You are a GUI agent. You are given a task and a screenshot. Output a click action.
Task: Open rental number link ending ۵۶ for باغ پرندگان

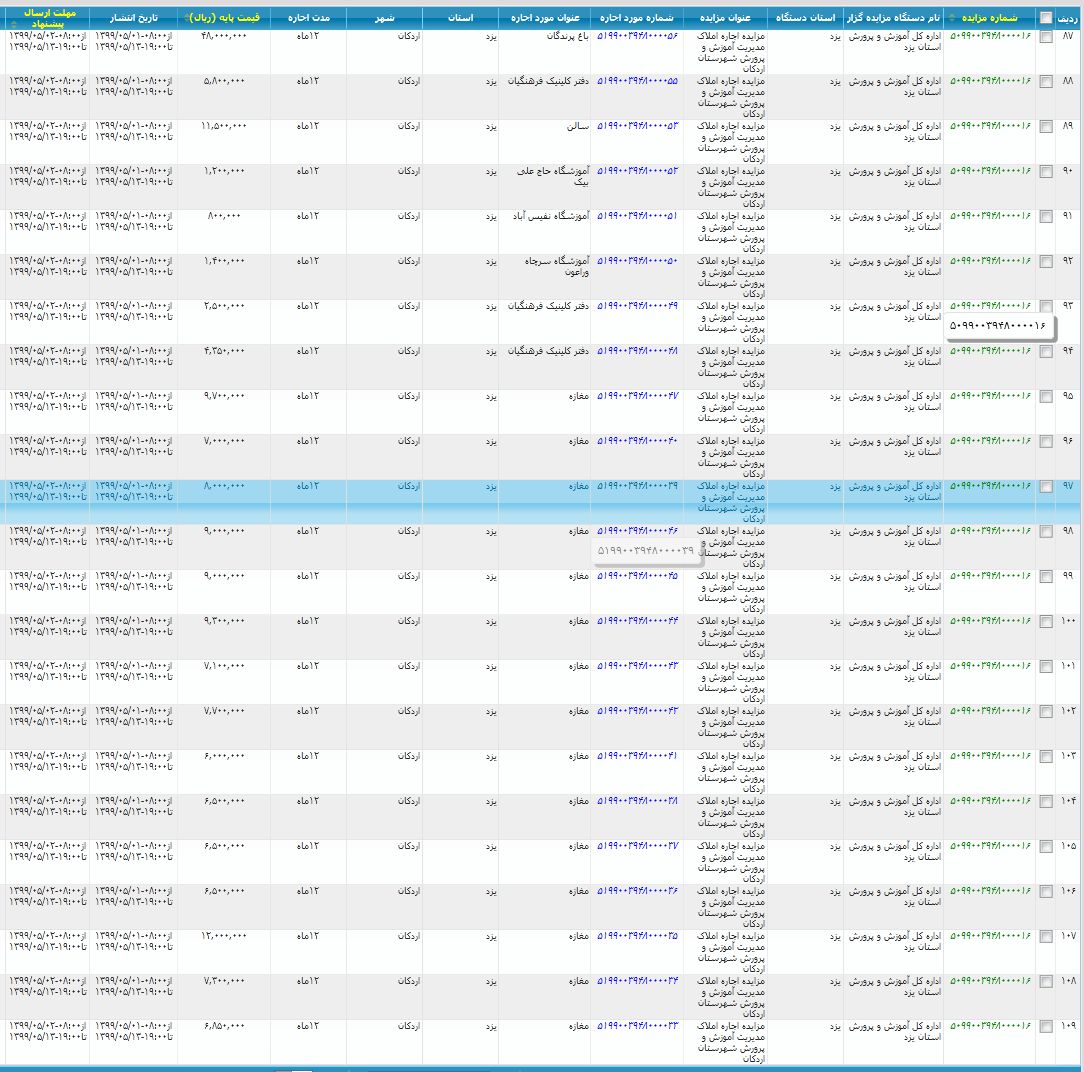click(637, 36)
